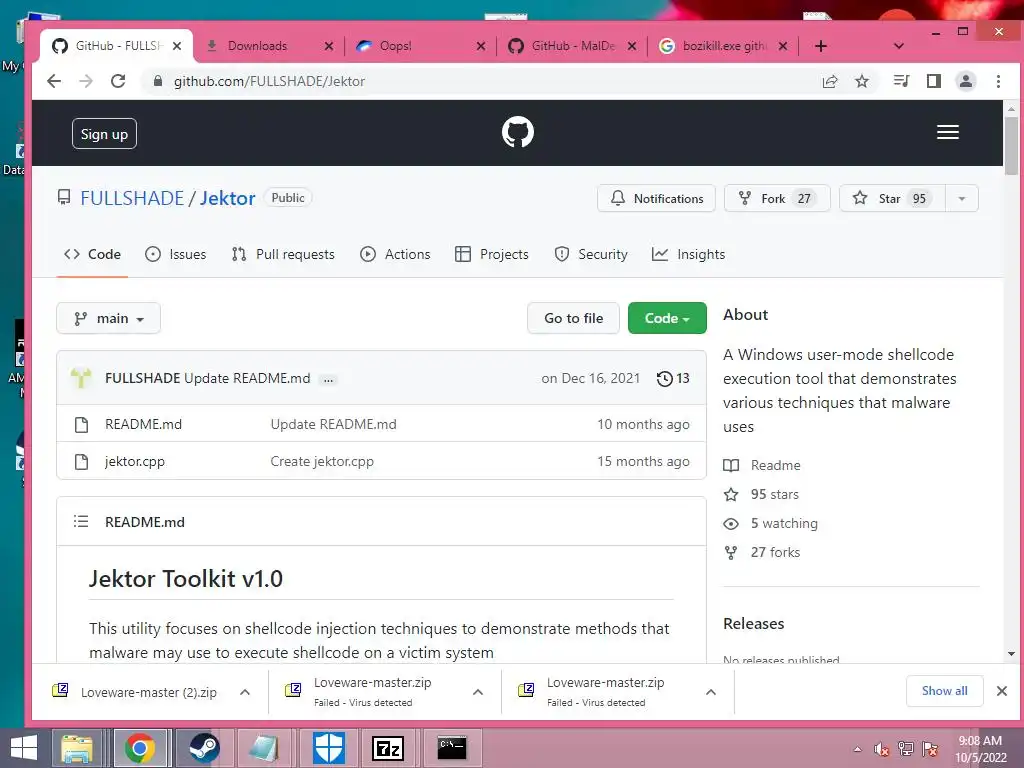The height and width of the screenshot is (768, 1024).
Task: View the 95 stars link
Action: click(x=761, y=494)
